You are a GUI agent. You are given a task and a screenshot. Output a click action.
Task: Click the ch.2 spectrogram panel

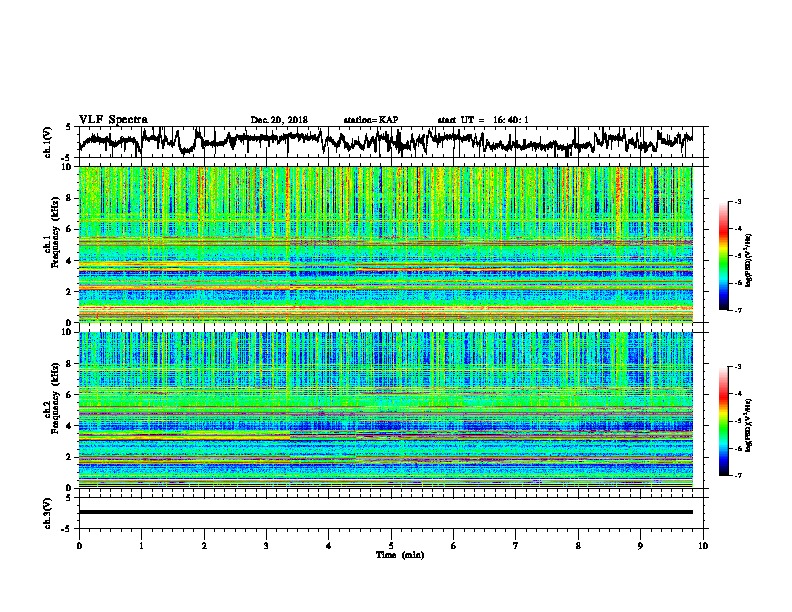pos(386,410)
